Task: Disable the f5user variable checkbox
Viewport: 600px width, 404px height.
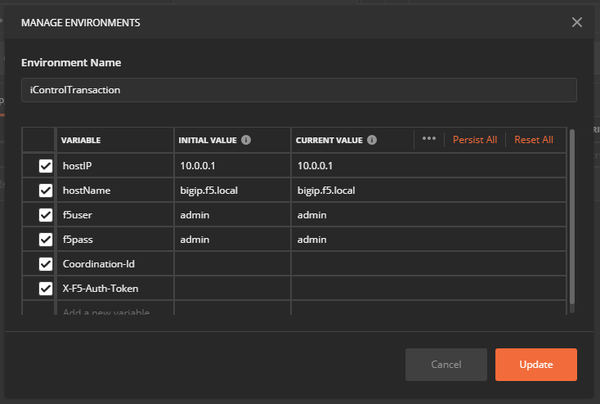Action: point(46,215)
